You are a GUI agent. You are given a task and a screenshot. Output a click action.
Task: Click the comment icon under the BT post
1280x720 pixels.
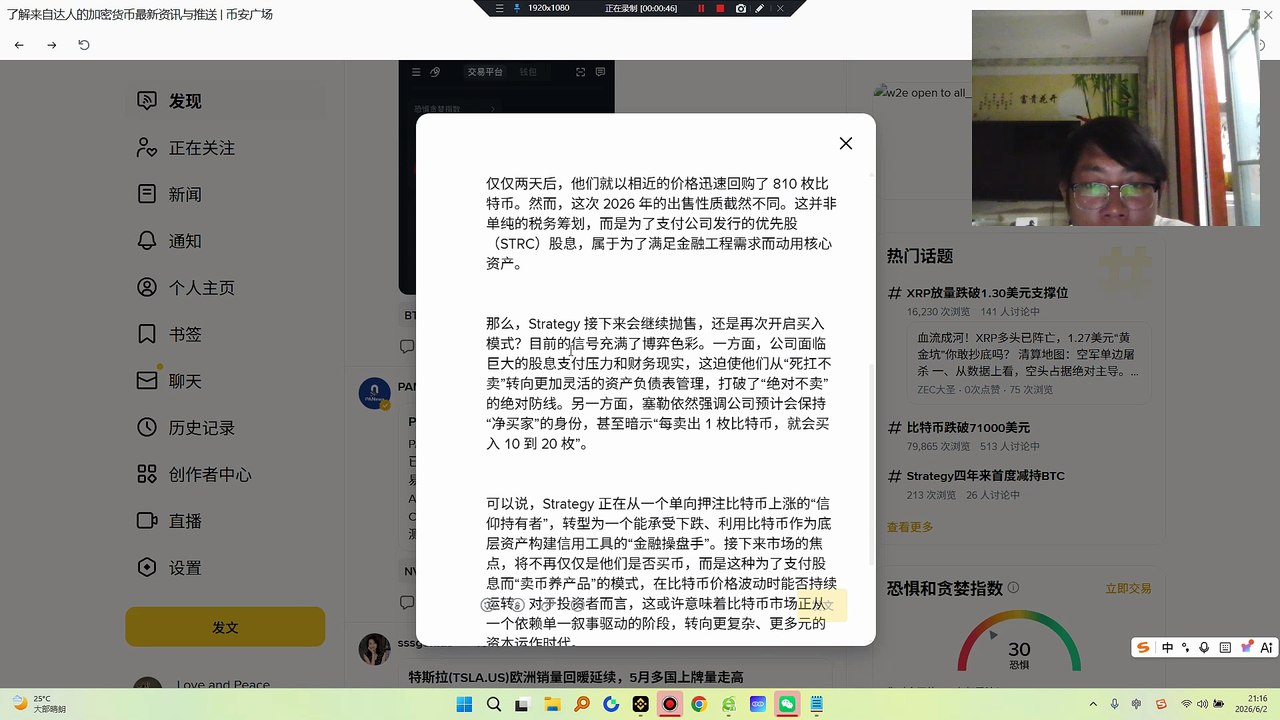407,347
